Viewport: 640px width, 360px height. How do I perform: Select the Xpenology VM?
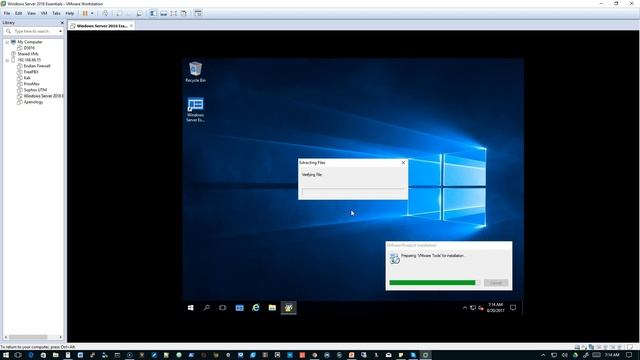(33, 102)
